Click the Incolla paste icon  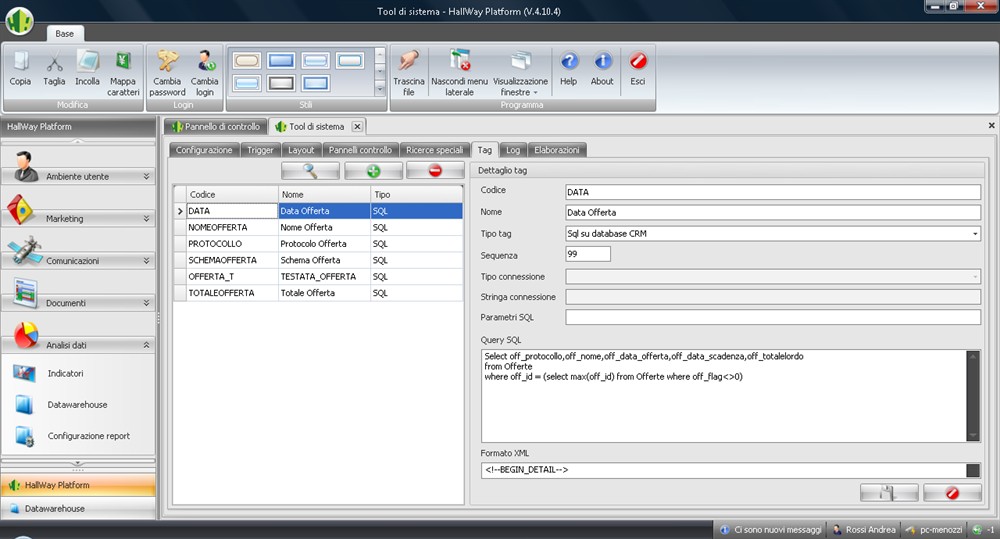pos(87,69)
